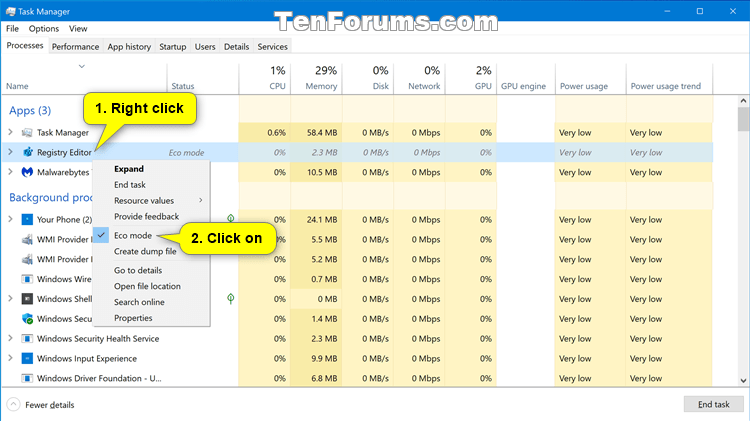Click the green leaf icon on Your Phone row
Screen dimensions: 750x421
coord(231,219)
